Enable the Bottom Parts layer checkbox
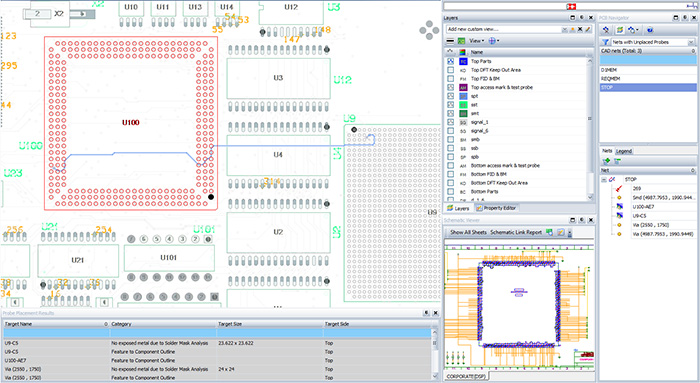The image size is (700, 383). (450, 192)
